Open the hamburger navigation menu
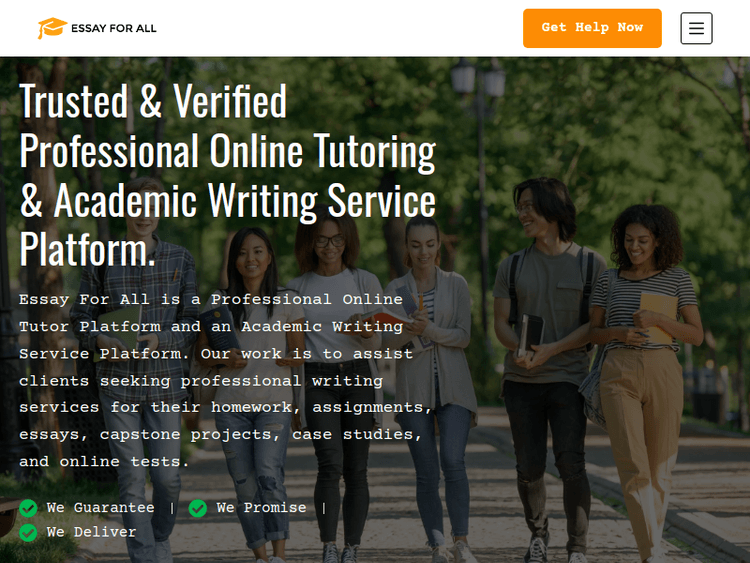The height and width of the screenshot is (563, 750). (x=696, y=28)
